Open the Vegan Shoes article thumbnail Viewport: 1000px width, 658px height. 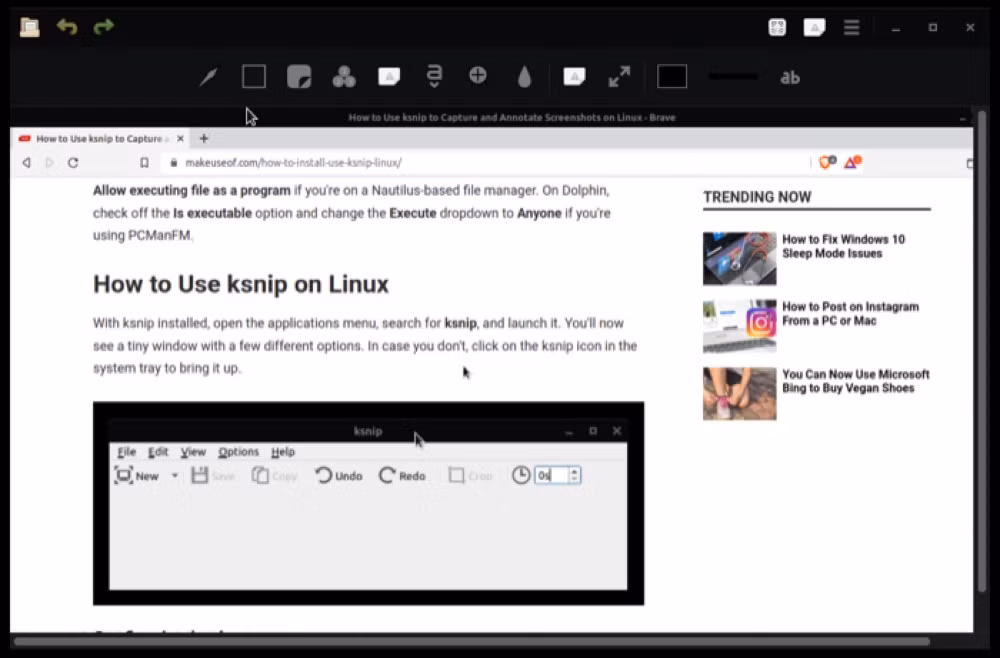point(740,393)
